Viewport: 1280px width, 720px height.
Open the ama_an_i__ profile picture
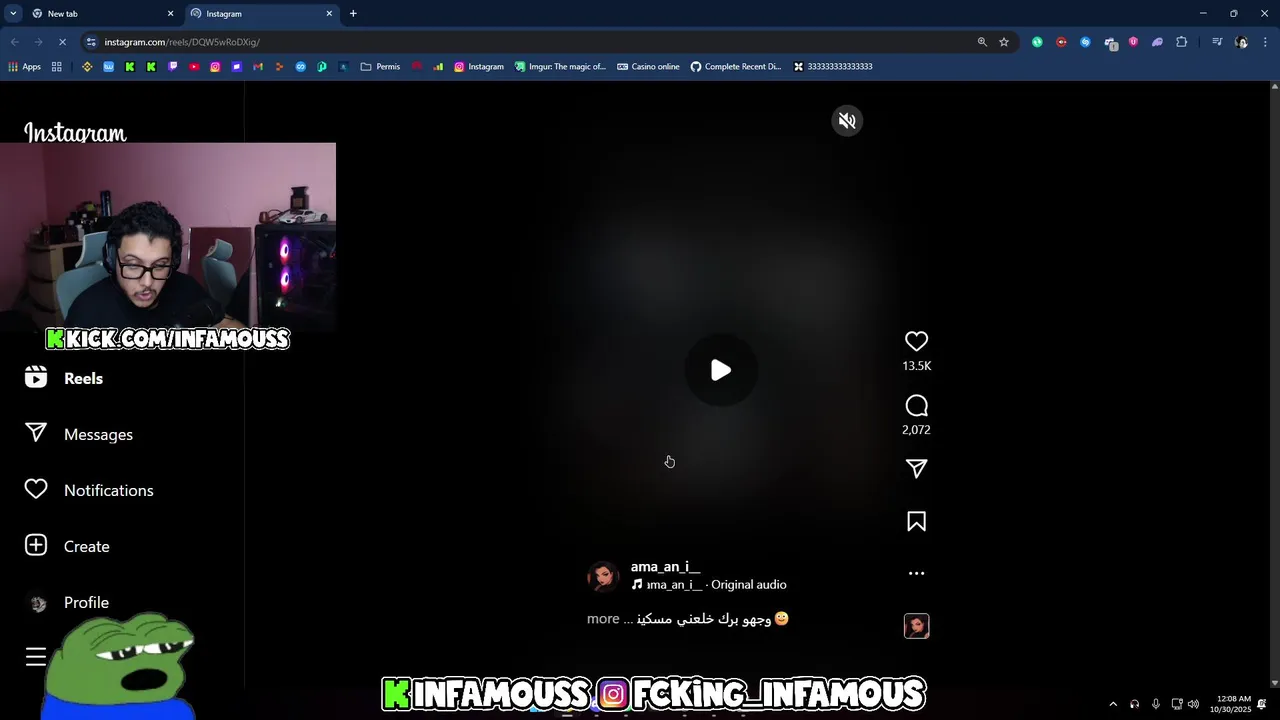(603, 576)
